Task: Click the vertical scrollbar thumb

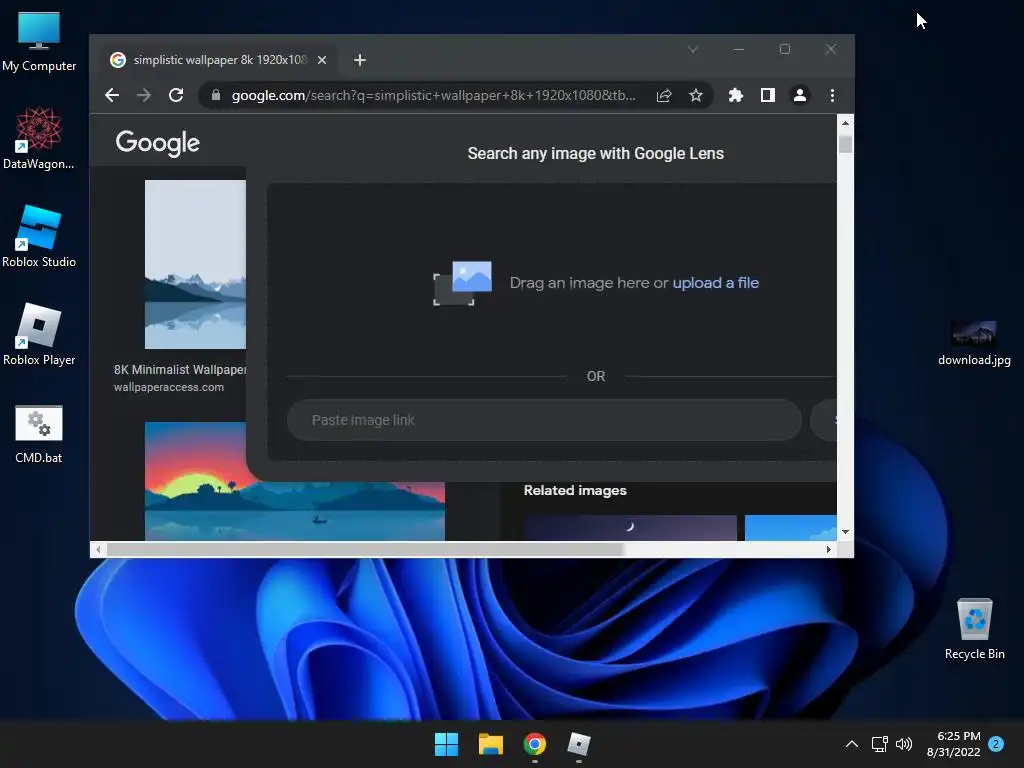Action: pos(845,144)
